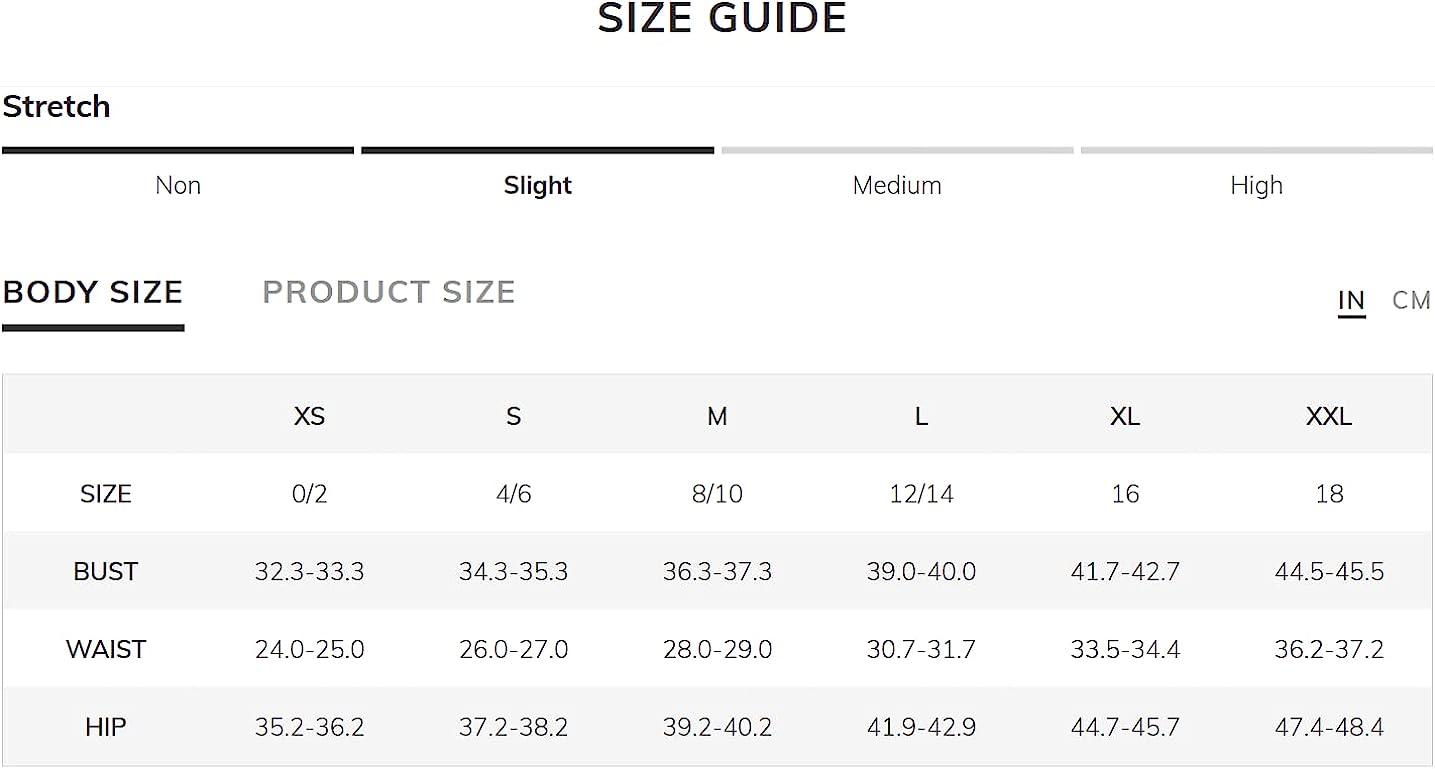
Task: Click the XXL column header
Action: click(x=1329, y=416)
